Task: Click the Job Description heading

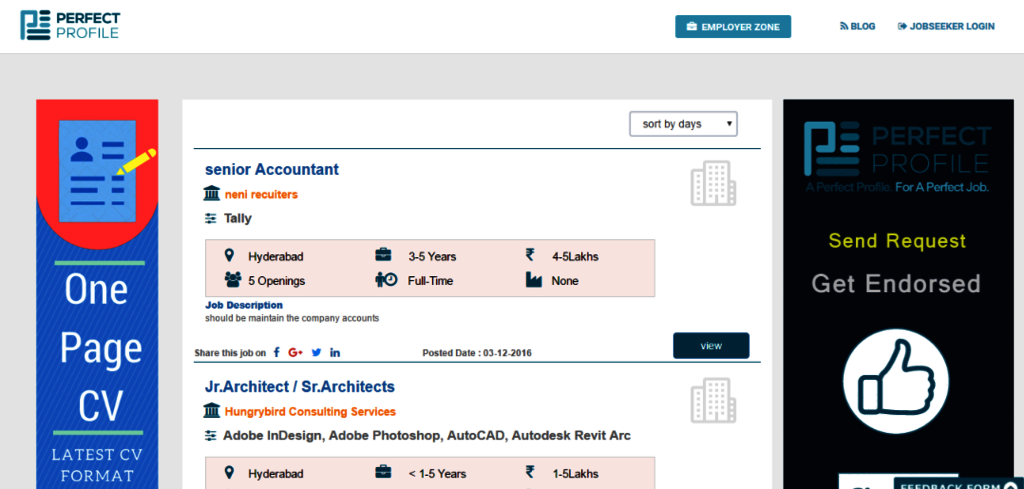Action: pyautogui.click(x=244, y=305)
